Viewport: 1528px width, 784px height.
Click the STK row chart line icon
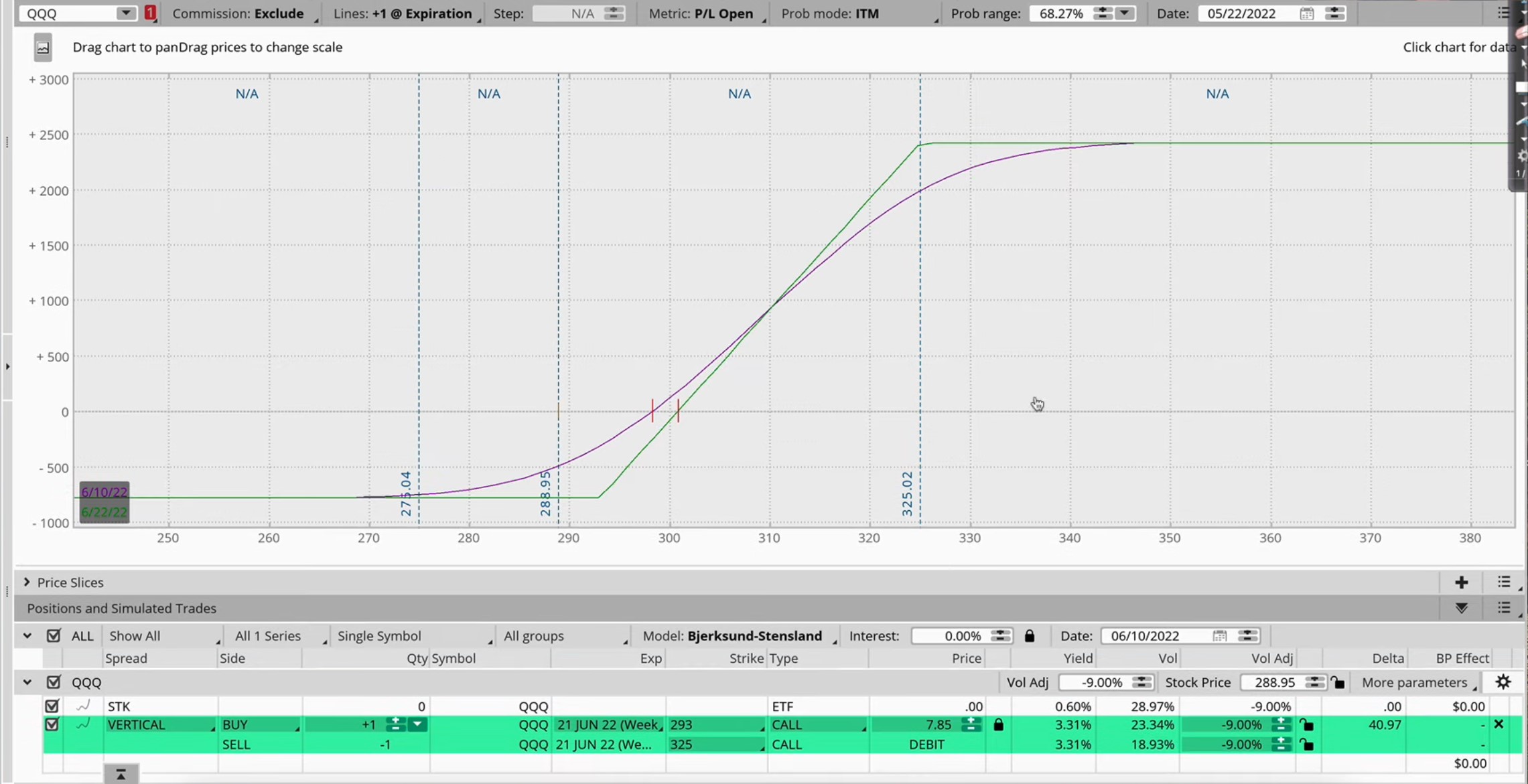83,706
